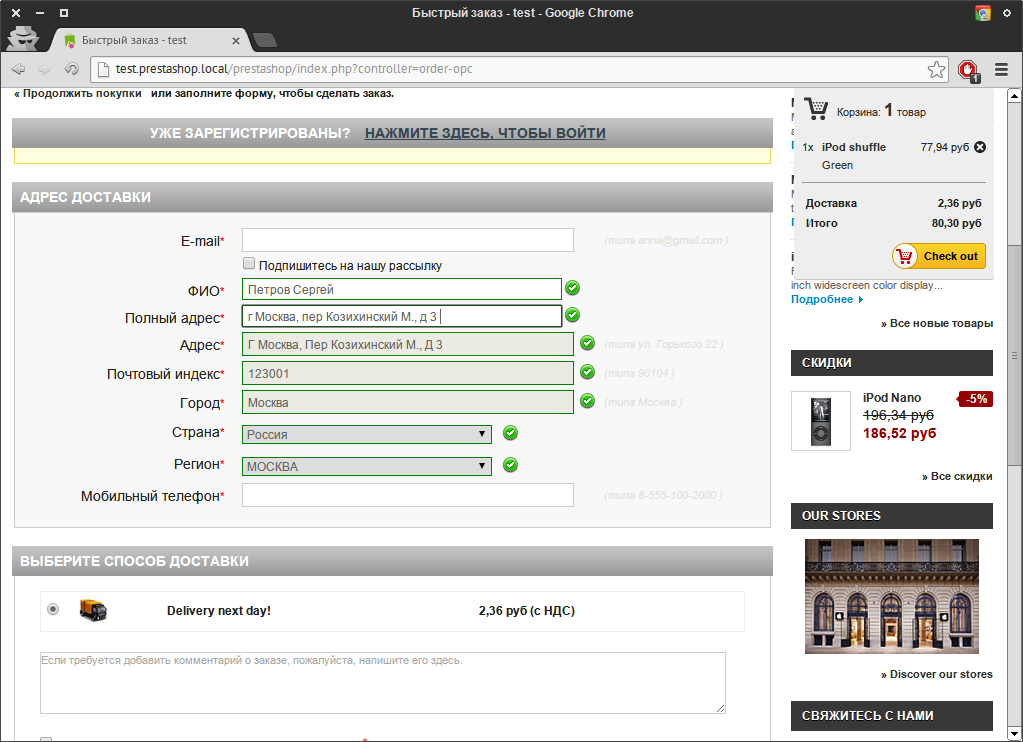Open the Регион dropdown
The height and width of the screenshot is (742, 1023).
point(367,466)
